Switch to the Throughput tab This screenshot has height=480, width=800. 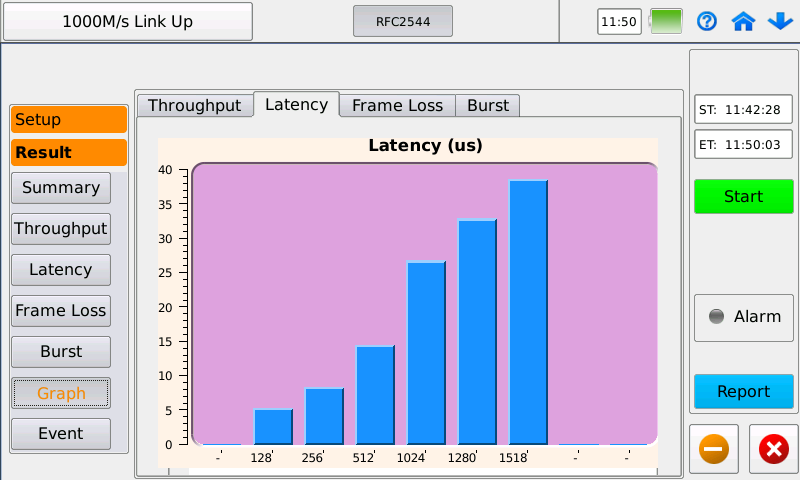tap(194, 105)
